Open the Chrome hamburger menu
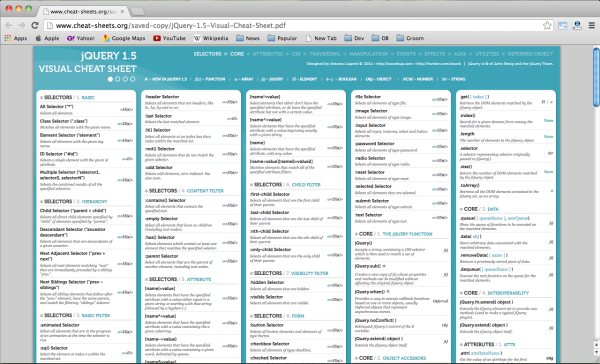The image size is (600, 364). 592,26
